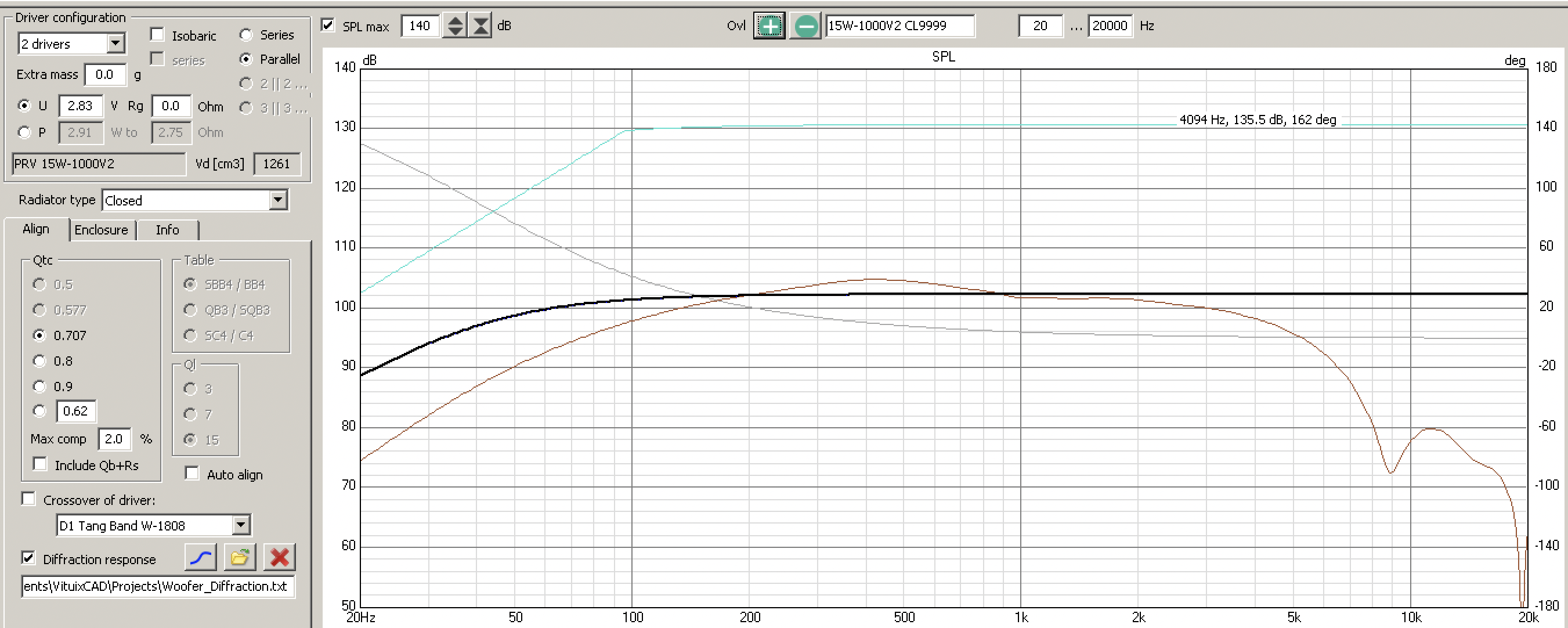The image size is (1568, 628).
Task: Select Series connection radio button
Action: click(246, 35)
